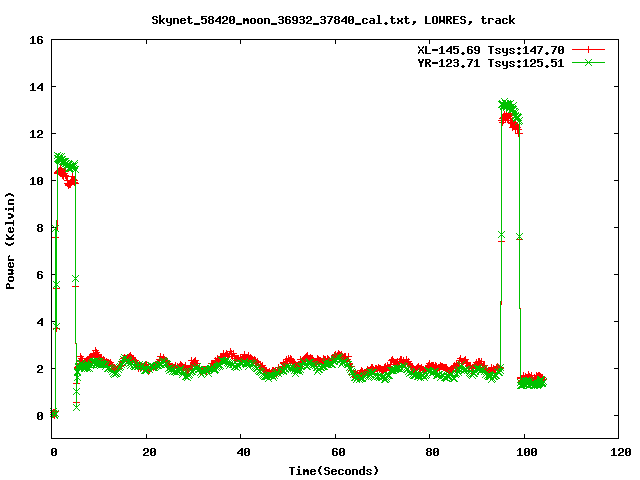Click the y-axis tick label "10"
This screenshot has height=480, width=640.
coord(36,181)
